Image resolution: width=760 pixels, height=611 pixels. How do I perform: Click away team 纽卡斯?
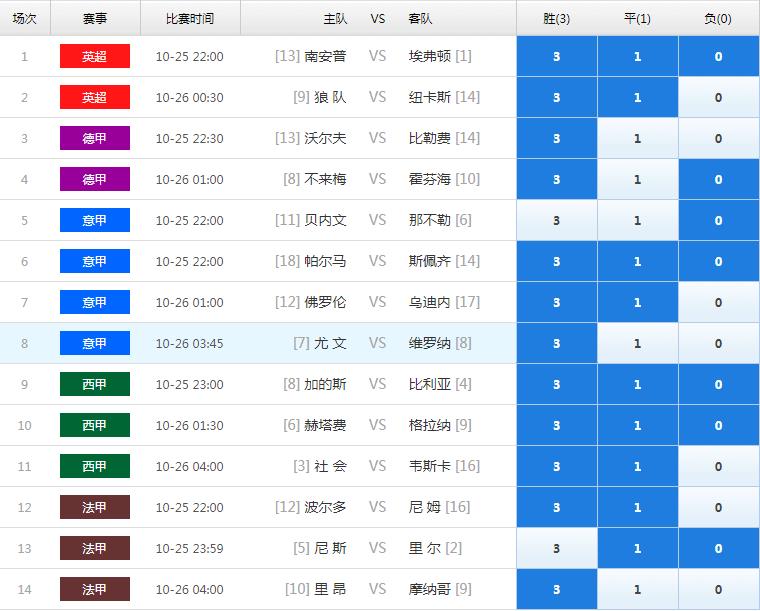click(430, 97)
